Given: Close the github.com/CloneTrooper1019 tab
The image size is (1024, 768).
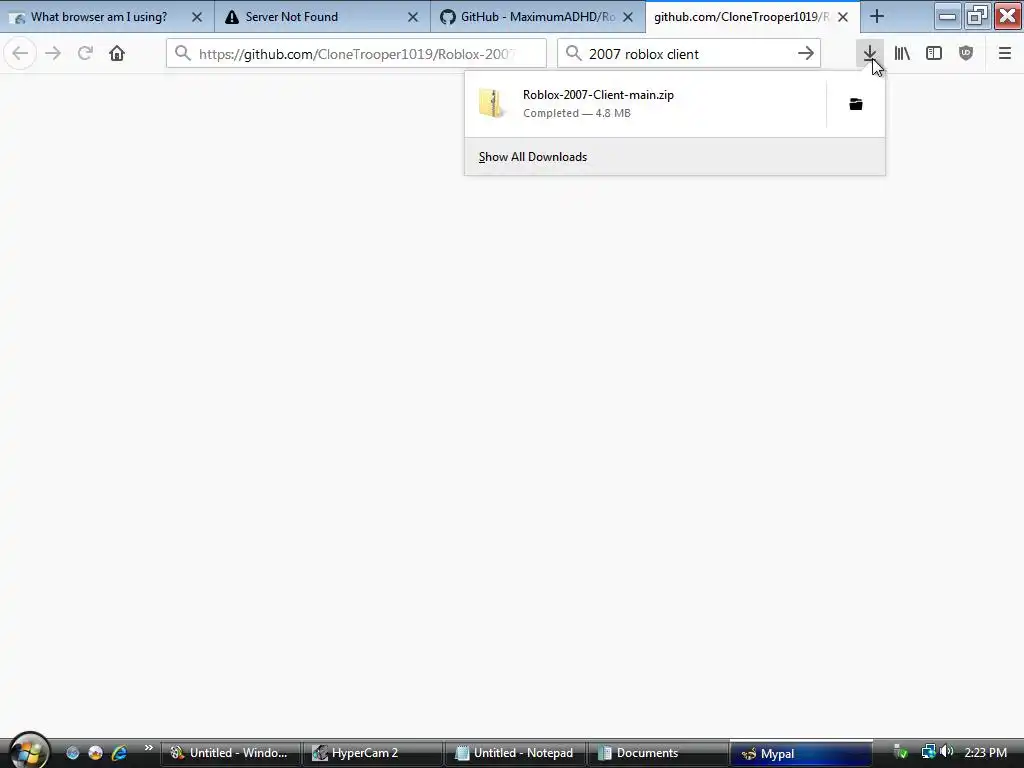Looking at the screenshot, I should (843, 17).
